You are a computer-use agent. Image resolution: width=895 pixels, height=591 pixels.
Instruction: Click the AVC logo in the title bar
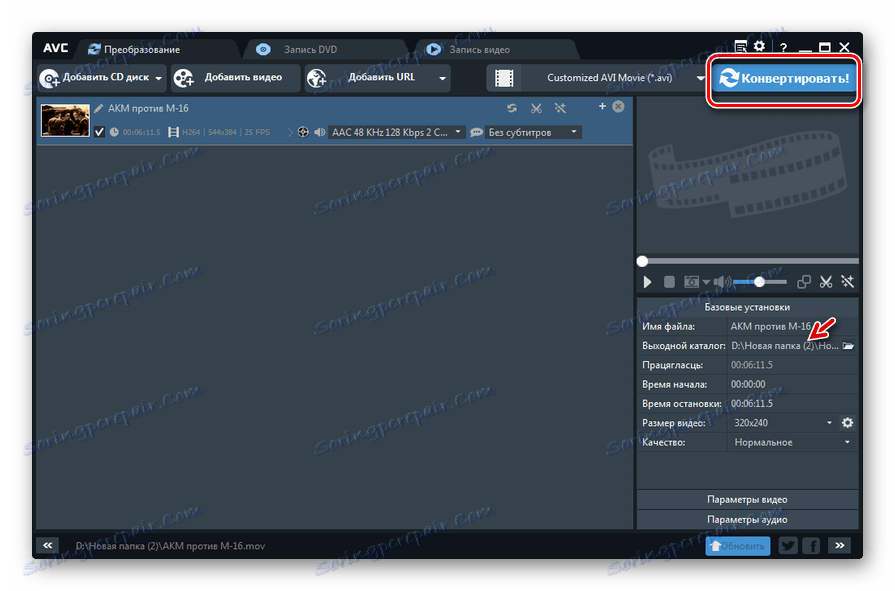55,48
